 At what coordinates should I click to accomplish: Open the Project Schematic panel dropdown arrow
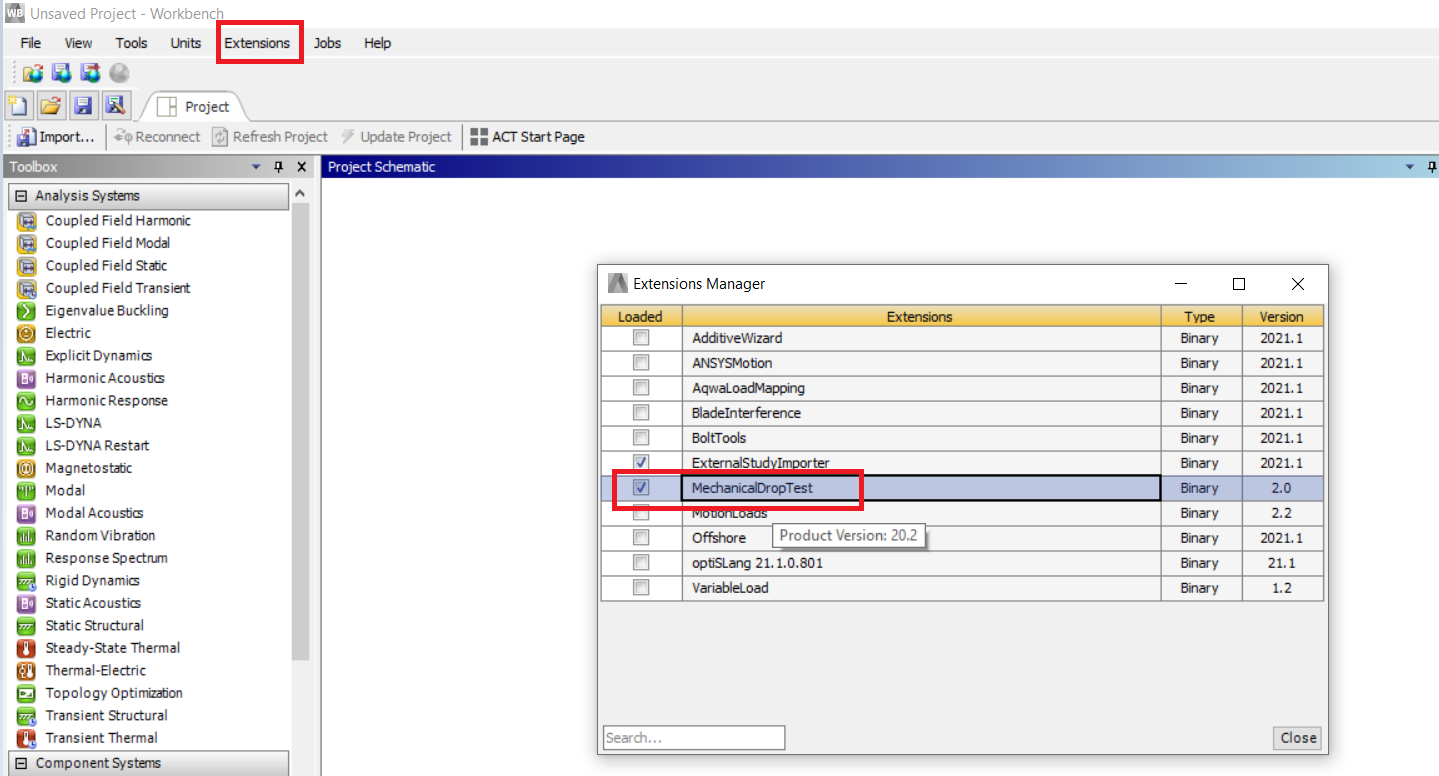[x=1410, y=167]
